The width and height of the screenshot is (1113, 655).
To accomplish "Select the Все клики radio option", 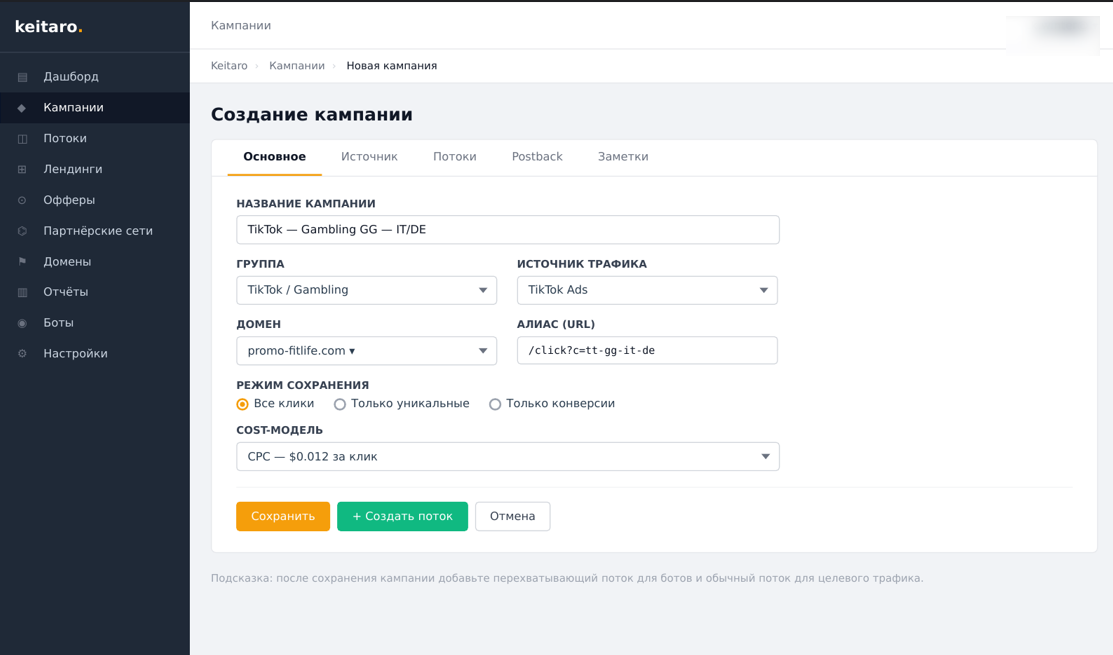I will [x=242, y=404].
